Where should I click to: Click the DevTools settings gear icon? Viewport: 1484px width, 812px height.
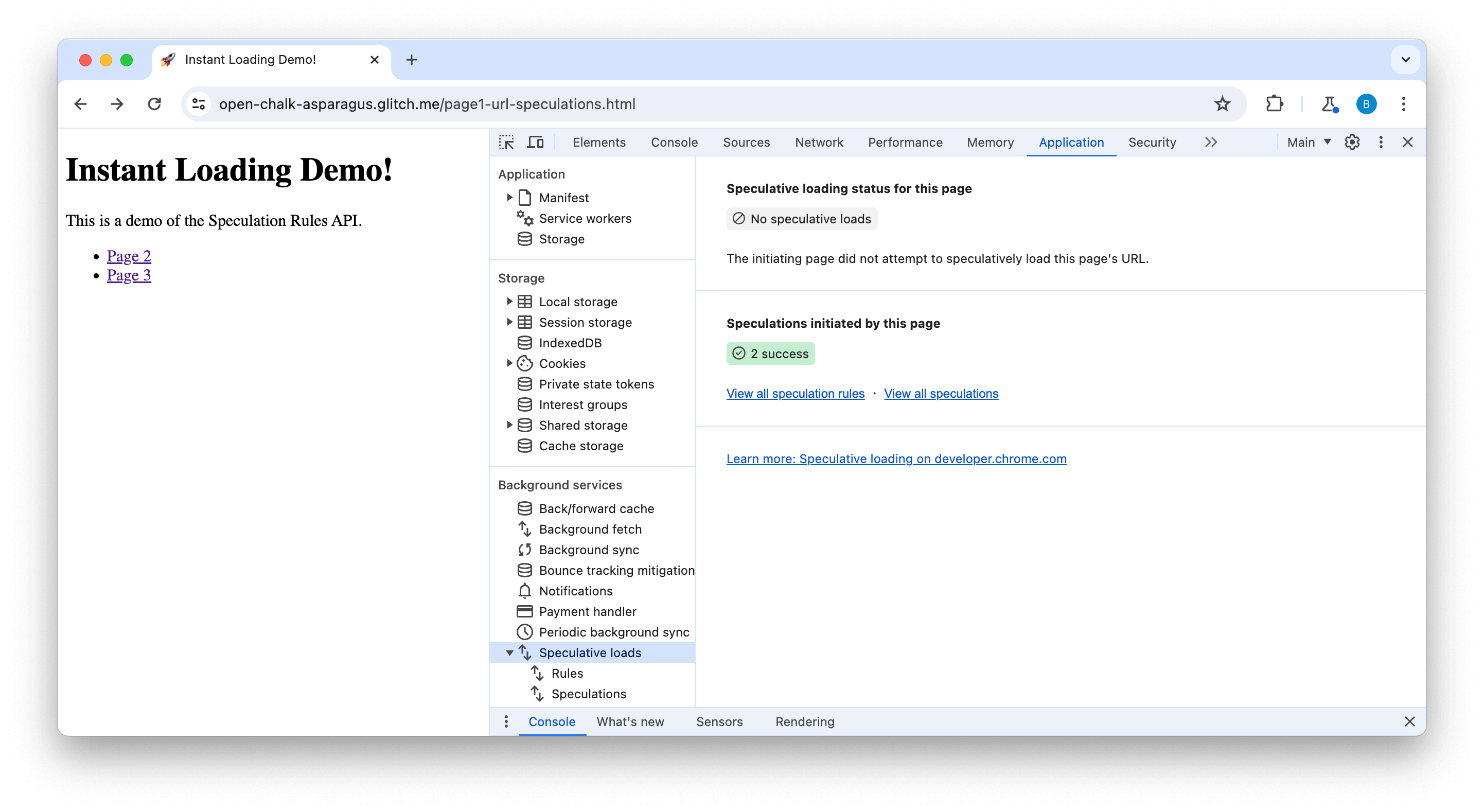pyautogui.click(x=1353, y=142)
